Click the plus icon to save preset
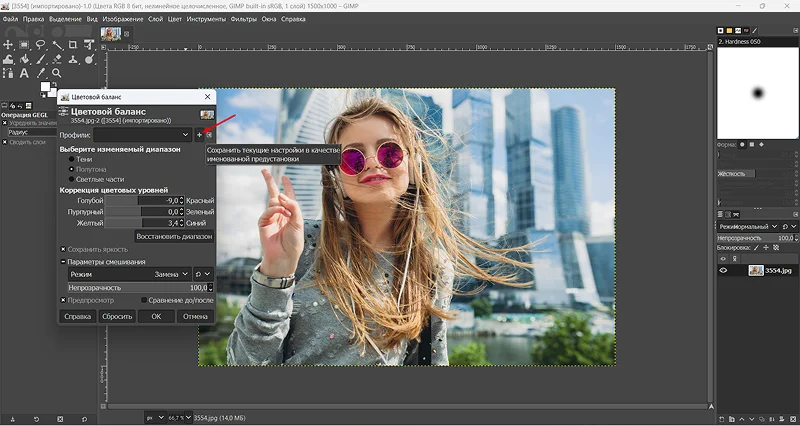This screenshot has height=426, width=800. 199,134
